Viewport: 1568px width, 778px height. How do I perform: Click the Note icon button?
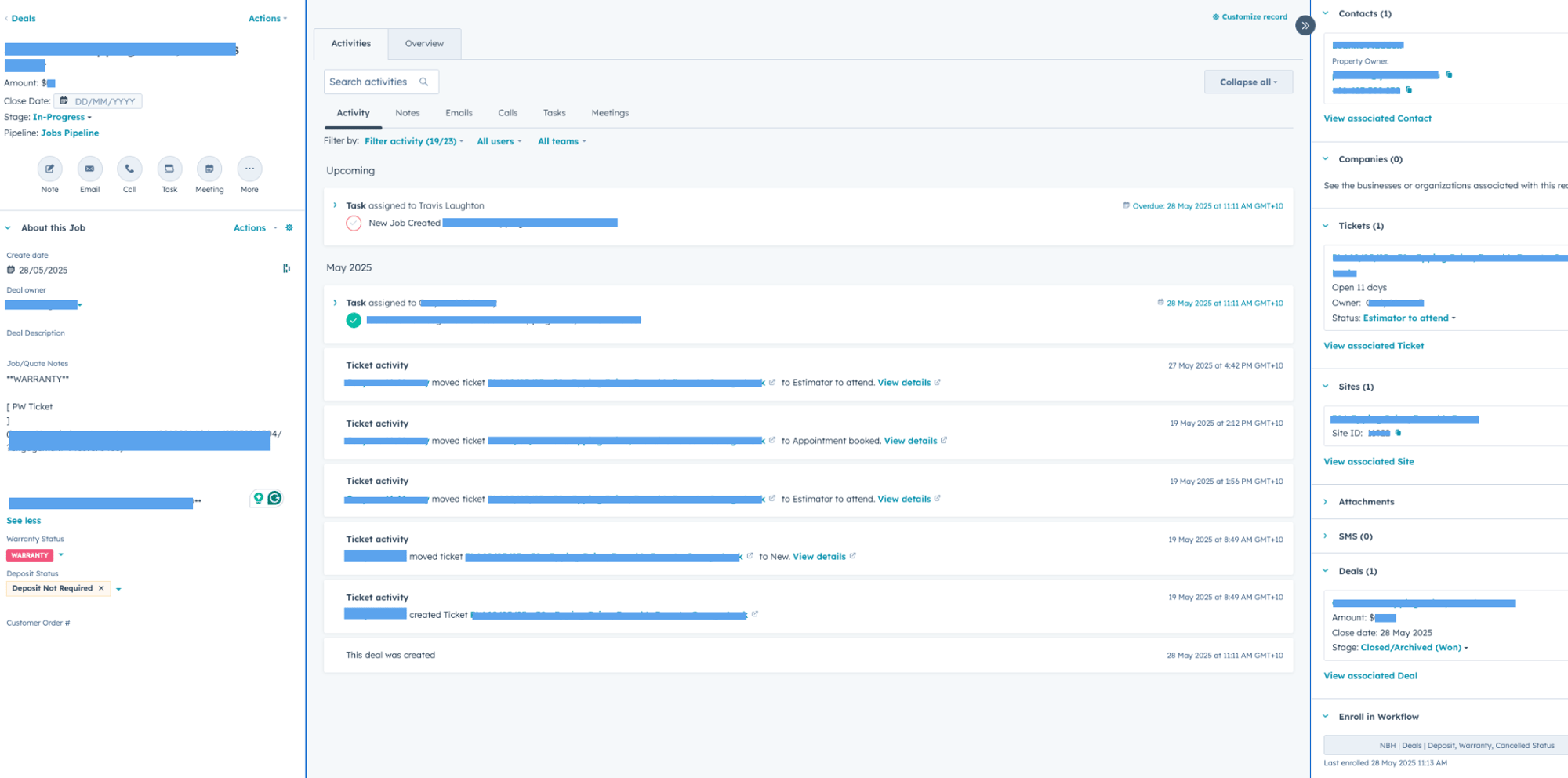49,169
